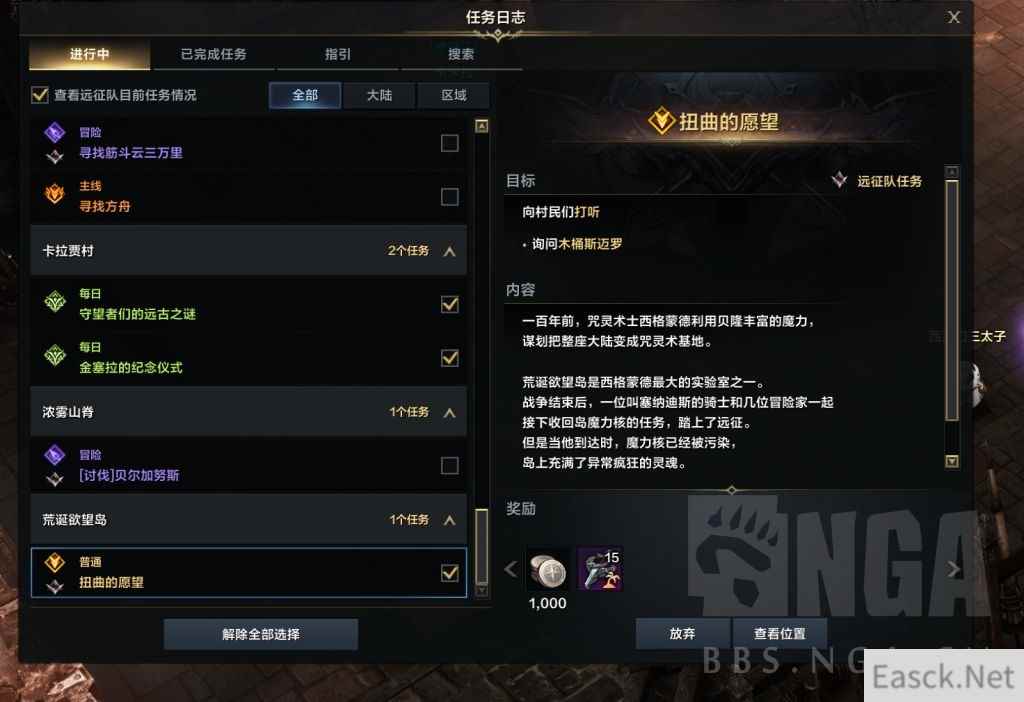
Task: Collapse the 卡拉贾村 quest group
Action: pyautogui.click(x=449, y=251)
